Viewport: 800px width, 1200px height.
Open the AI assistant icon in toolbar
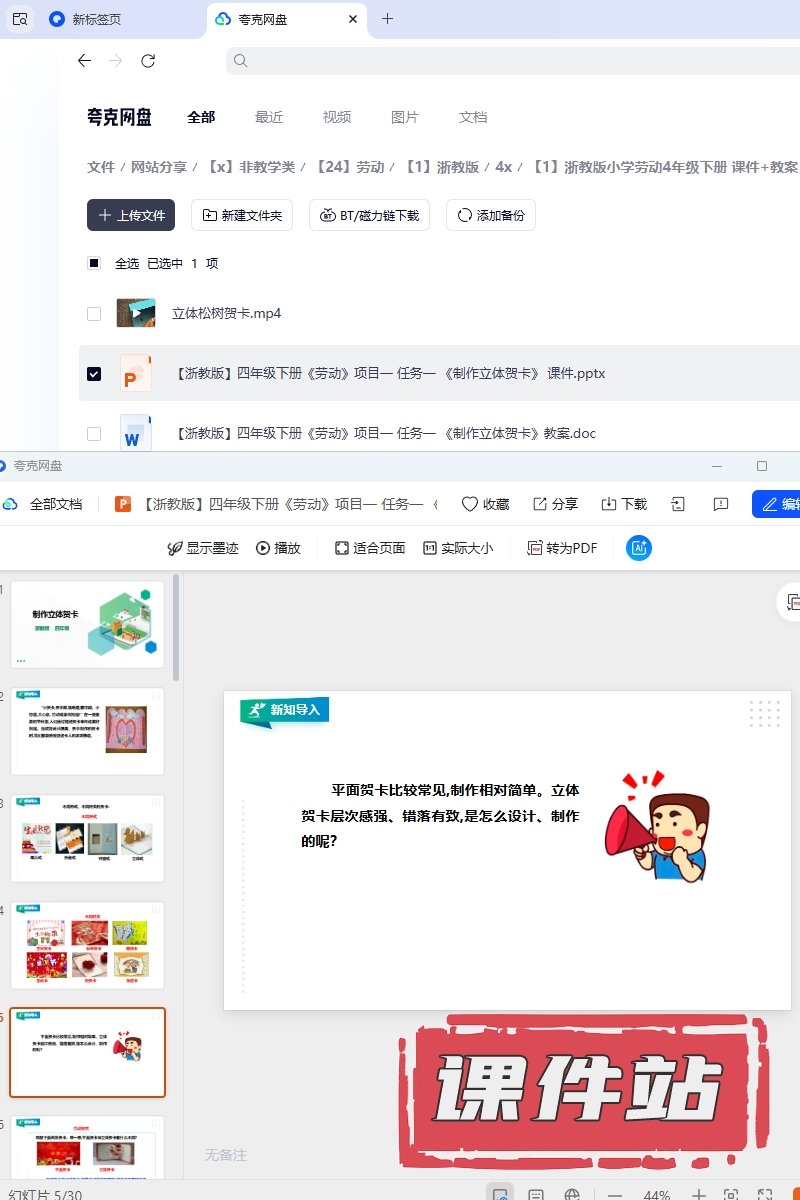pyautogui.click(x=639, y=548)
